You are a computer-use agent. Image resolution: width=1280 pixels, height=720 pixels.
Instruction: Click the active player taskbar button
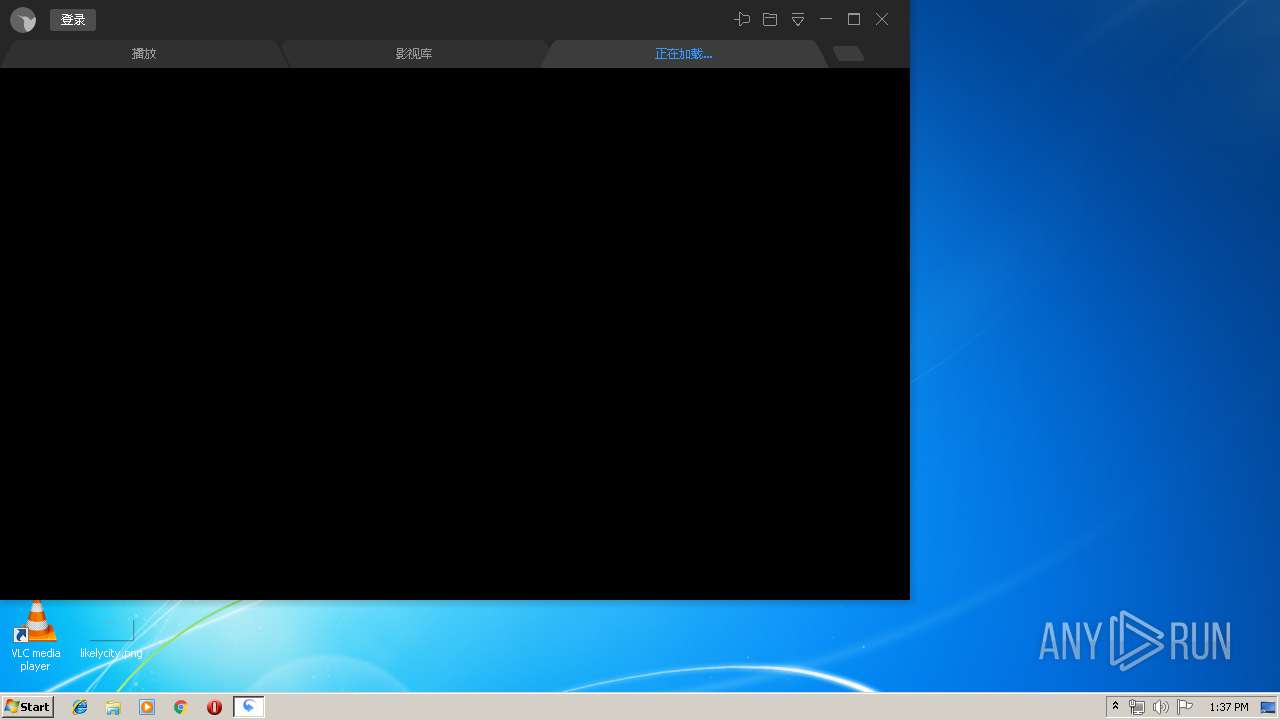point(249,707)
